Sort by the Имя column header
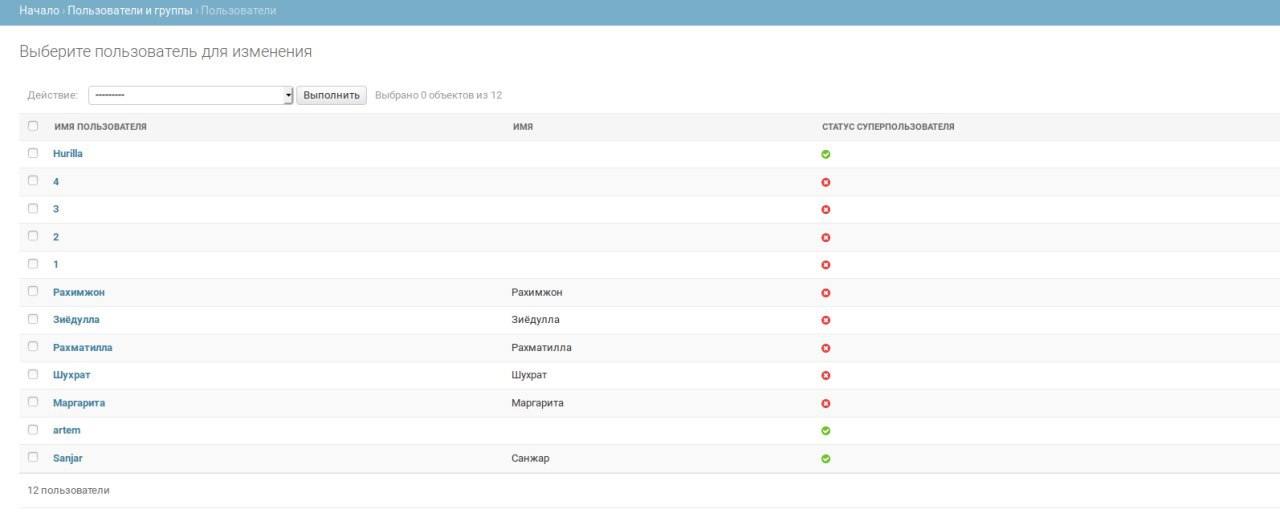Screen dimensions: 1280x529 click(522, 127)
